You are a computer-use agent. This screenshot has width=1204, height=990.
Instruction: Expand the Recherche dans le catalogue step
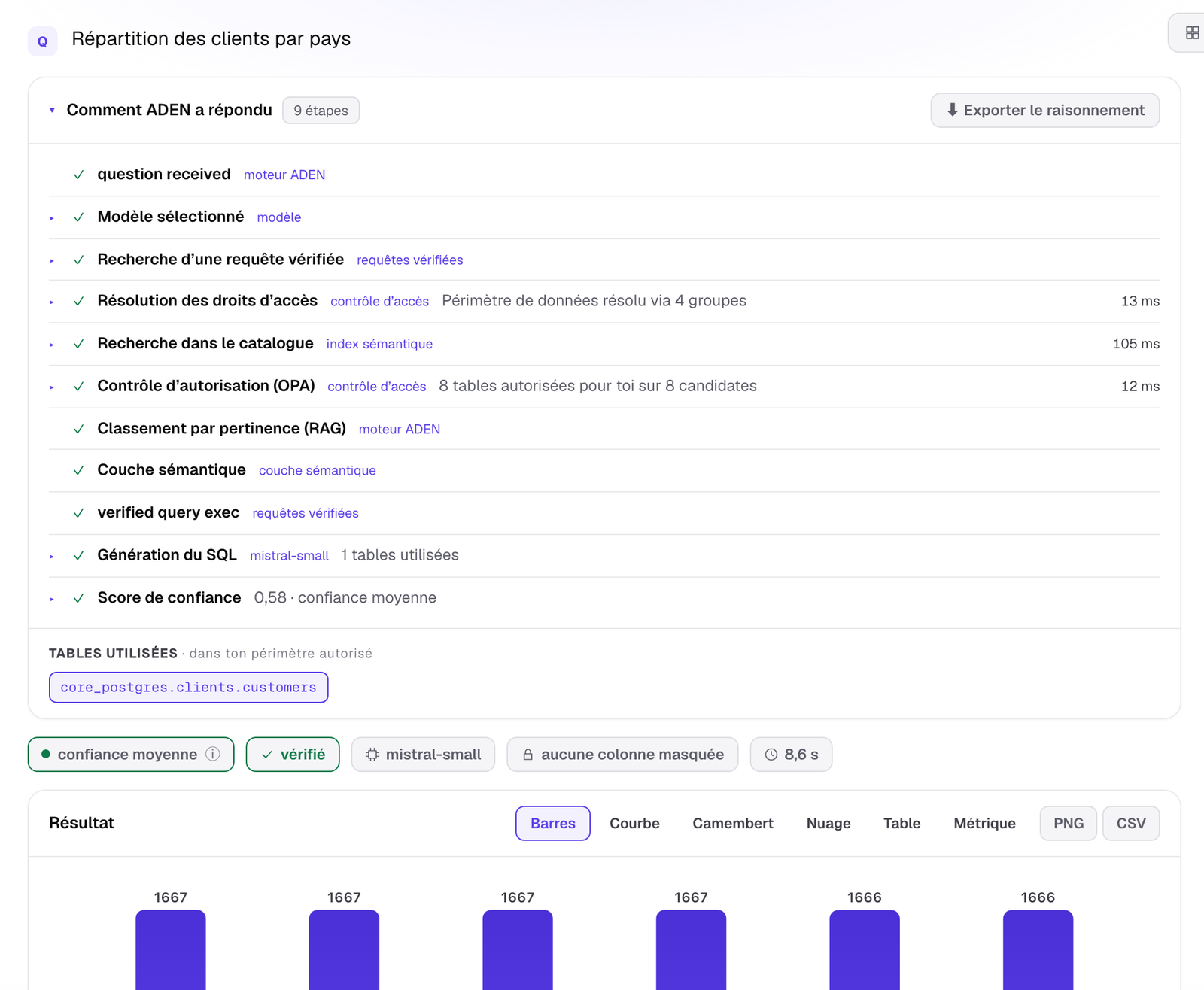52,345
